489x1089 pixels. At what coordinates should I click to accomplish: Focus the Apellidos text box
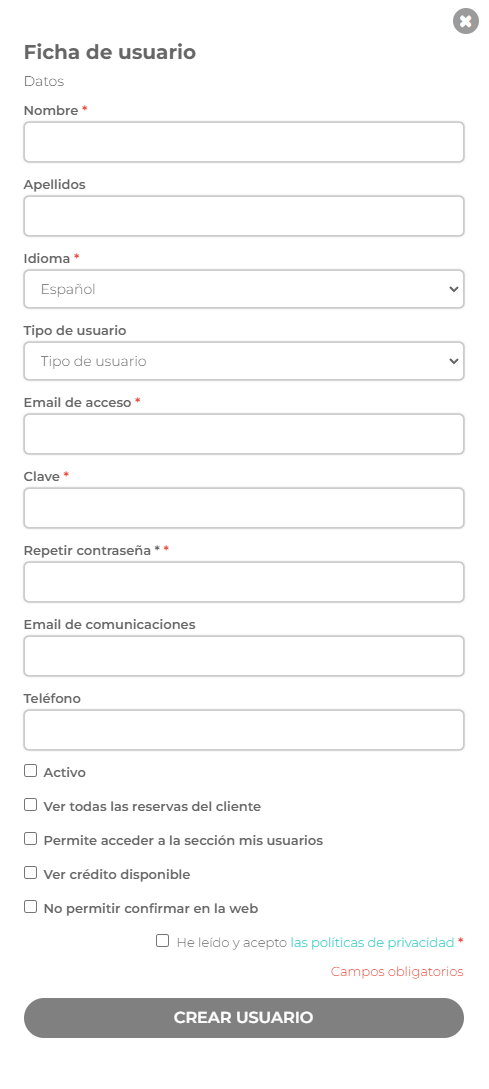click(x=244, y=216)
